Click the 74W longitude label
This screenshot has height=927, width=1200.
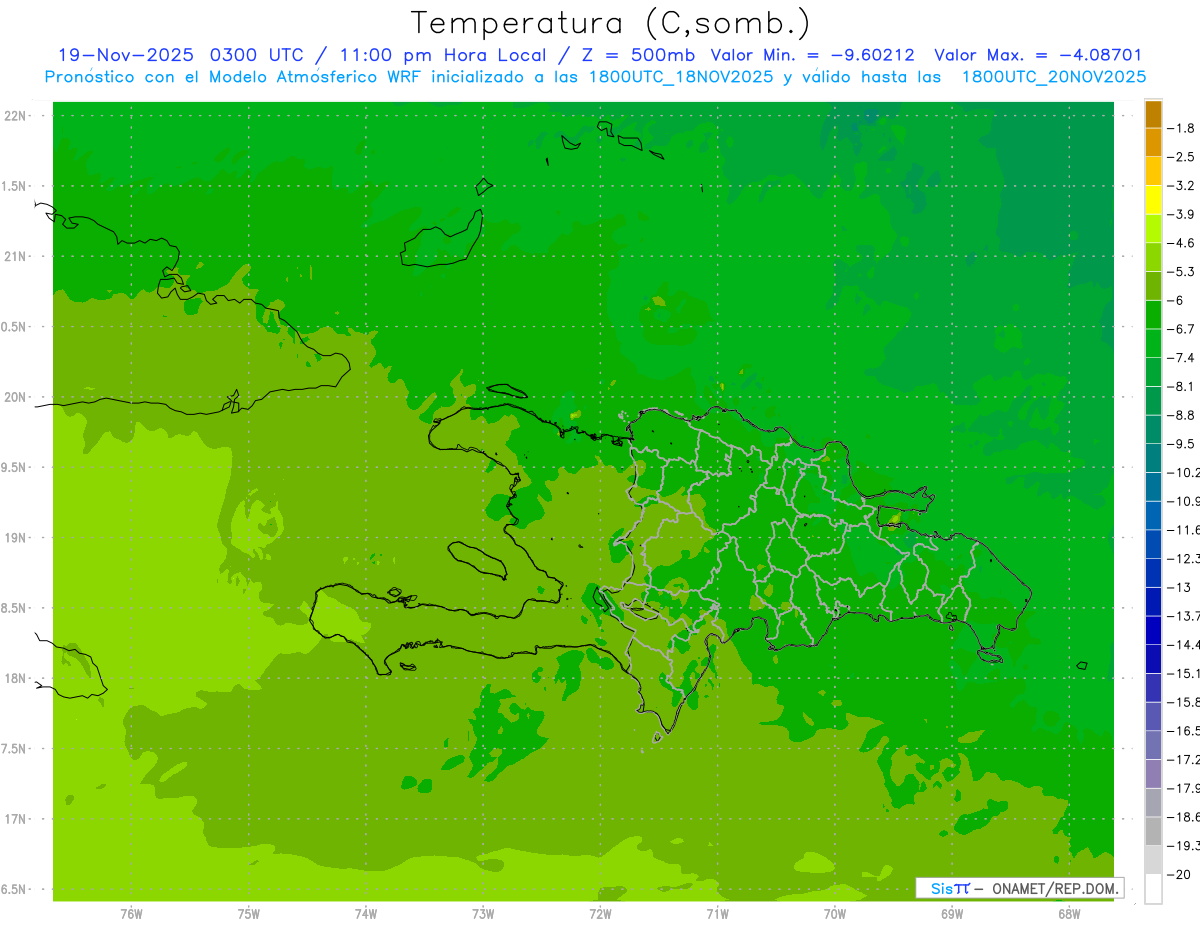(x=366, y=914)
